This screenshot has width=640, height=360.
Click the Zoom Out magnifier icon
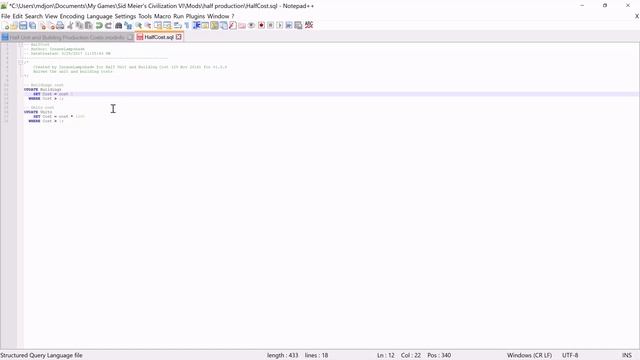coord(148,25)
